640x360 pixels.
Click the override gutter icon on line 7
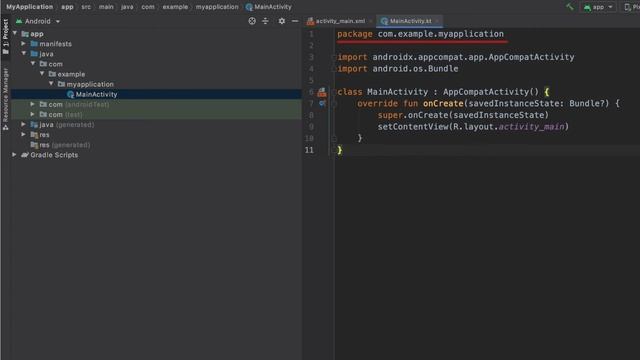pos(322,104)
